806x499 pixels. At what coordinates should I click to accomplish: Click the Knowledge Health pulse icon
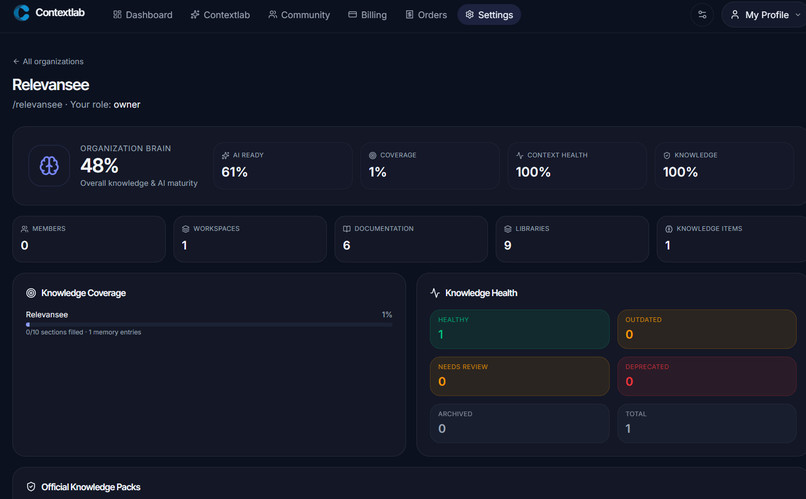(435, 293)
